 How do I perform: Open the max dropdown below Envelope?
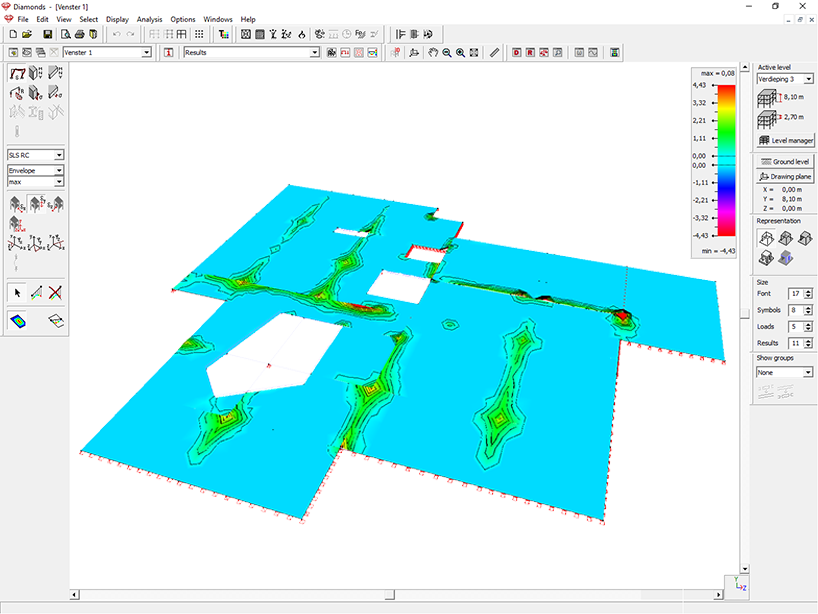(59, 182)
